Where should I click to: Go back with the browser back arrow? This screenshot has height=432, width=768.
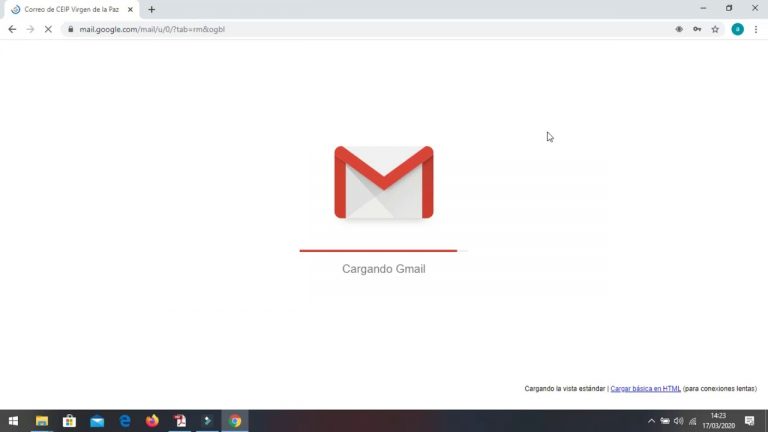click(x=12, y=29)
